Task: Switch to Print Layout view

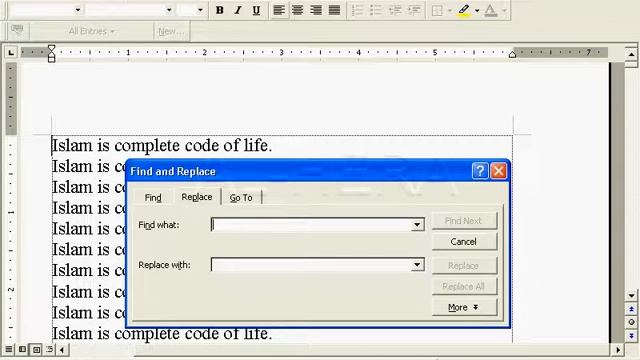Action: pyautogui.click(x=36, y=349)
